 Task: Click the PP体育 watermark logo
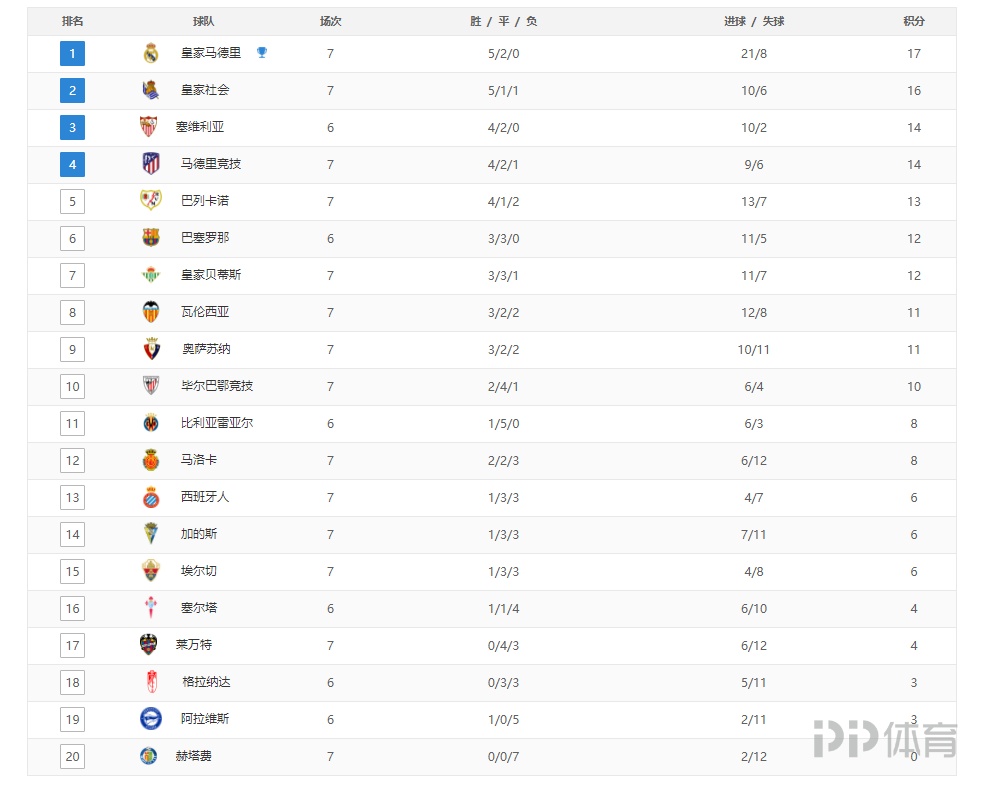[x=884, y=739]
